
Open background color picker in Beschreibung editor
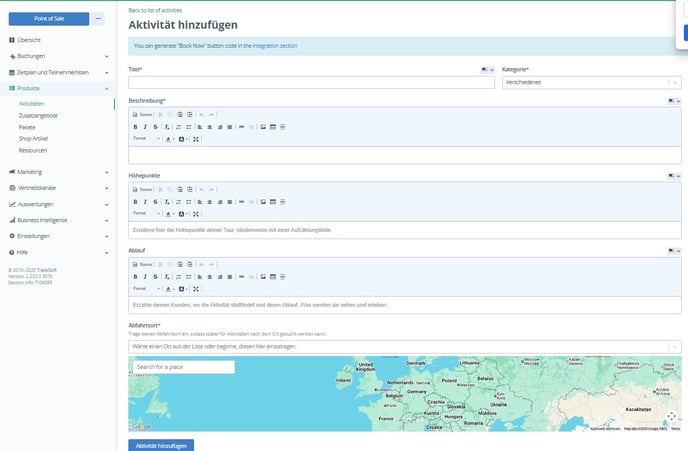tap(183, 140)
